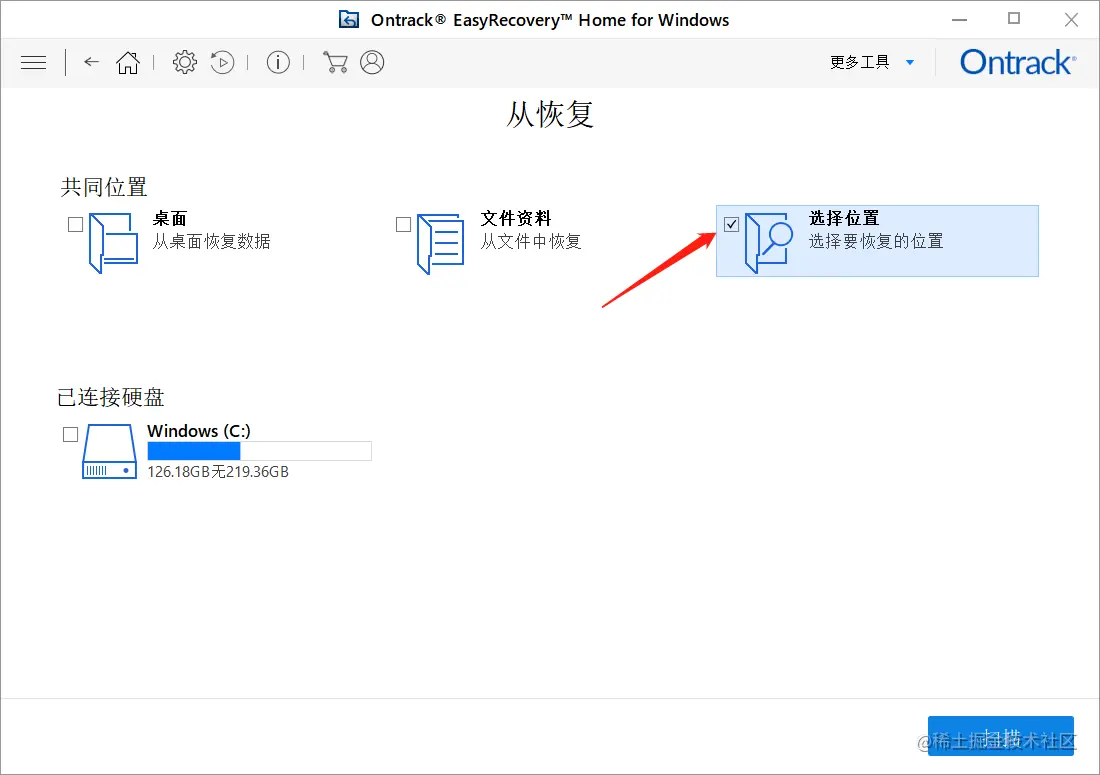Click the 126.18GB无219.36GB size text
The height and width of the screenshot is (775, 1100).
[218, 471]
